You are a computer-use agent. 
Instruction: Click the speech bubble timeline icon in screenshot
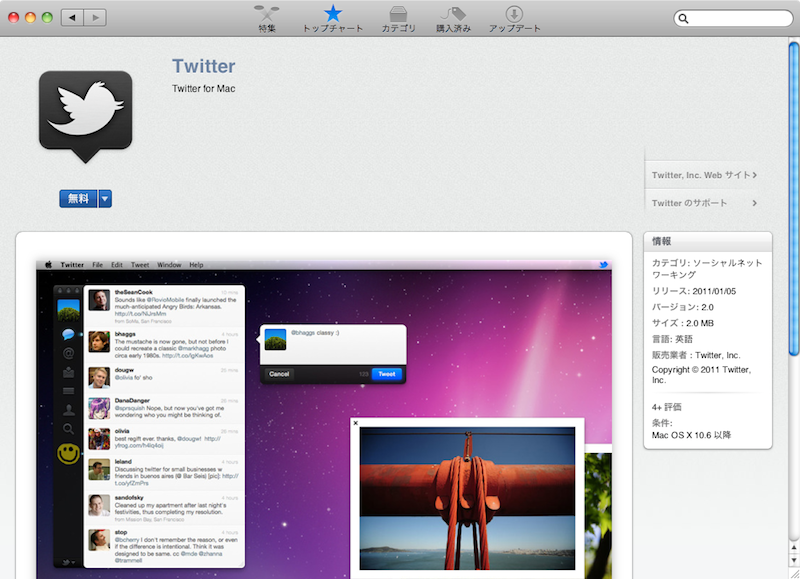click(x=68, y=334)
